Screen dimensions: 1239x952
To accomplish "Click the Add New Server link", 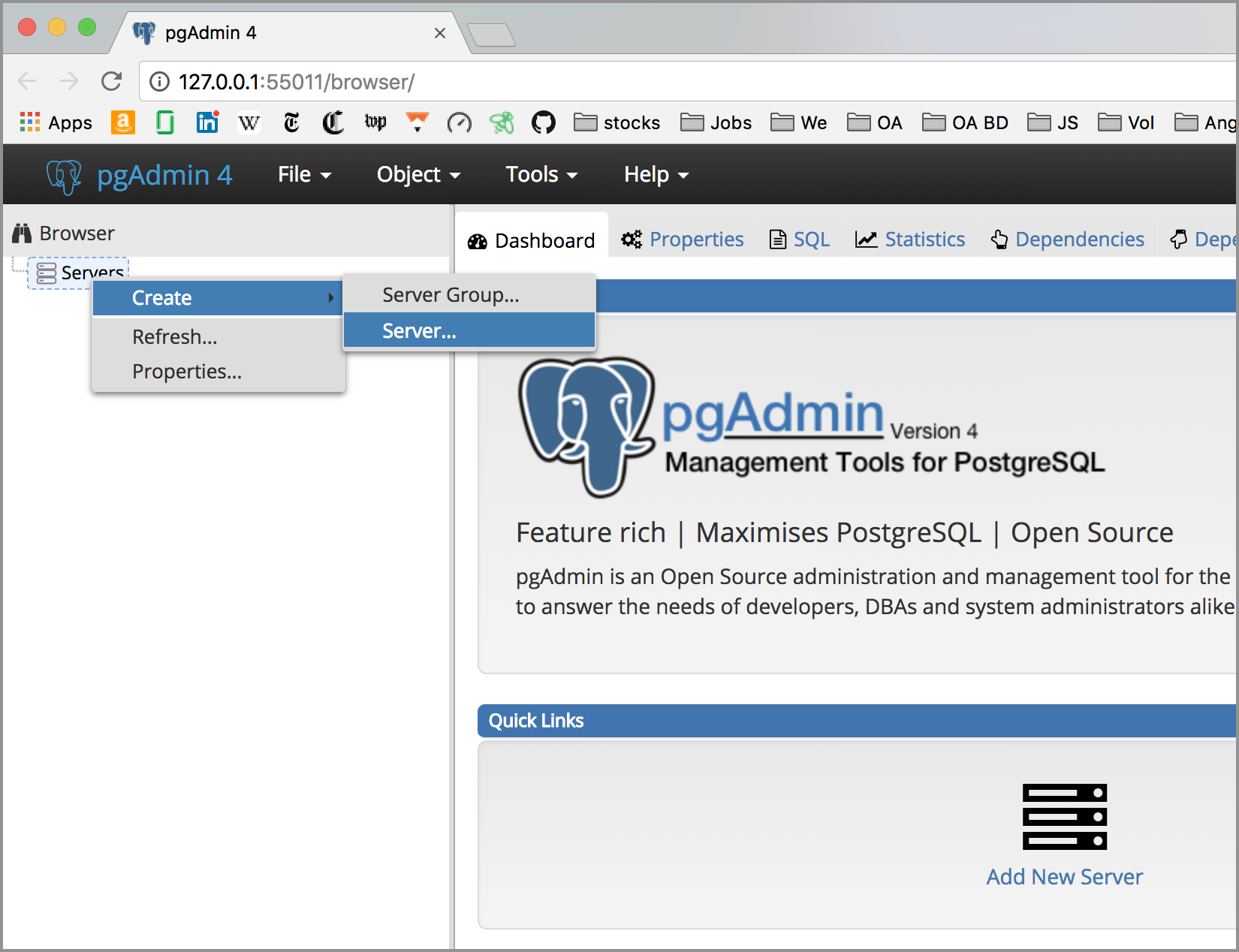I will coord(1065,876).
